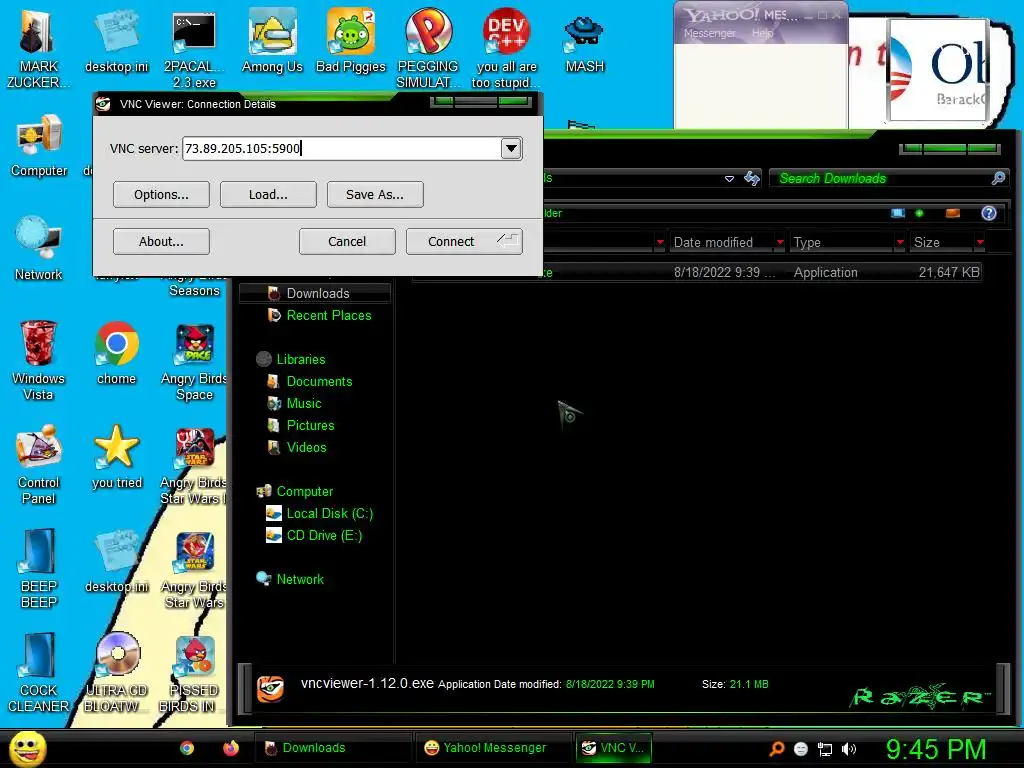Open the MARK ZUCKER desktop icon
1024x768 pixels.
[39, 47]
